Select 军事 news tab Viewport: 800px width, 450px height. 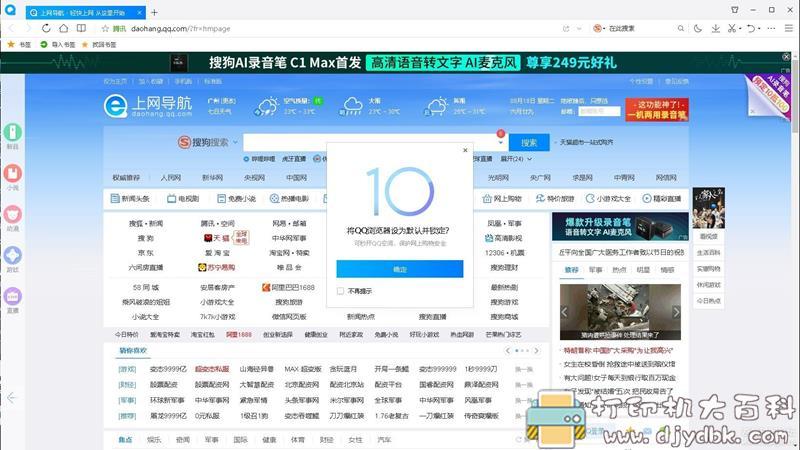click(595, 270)
